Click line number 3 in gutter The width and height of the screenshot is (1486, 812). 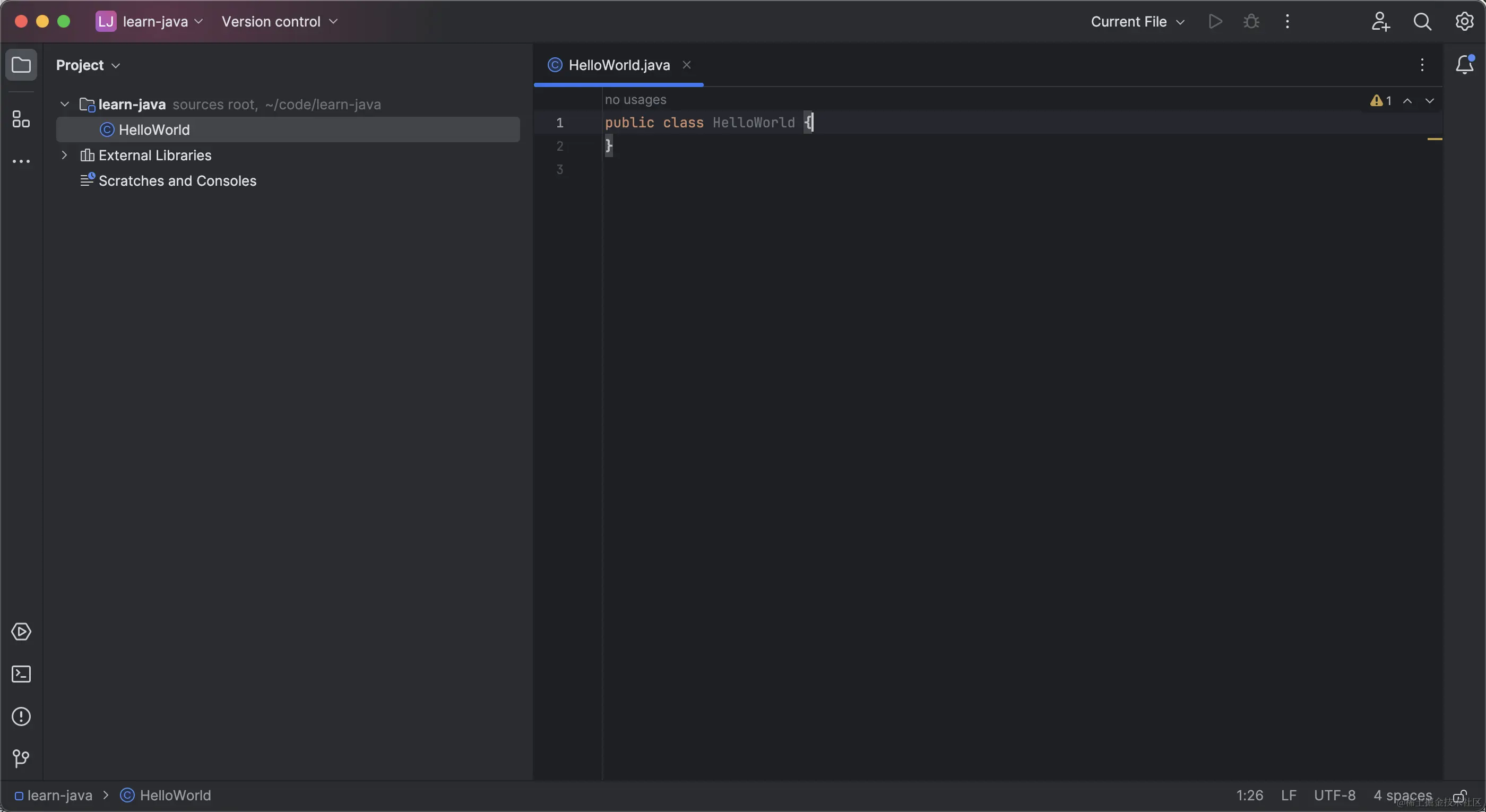point(559,169)
